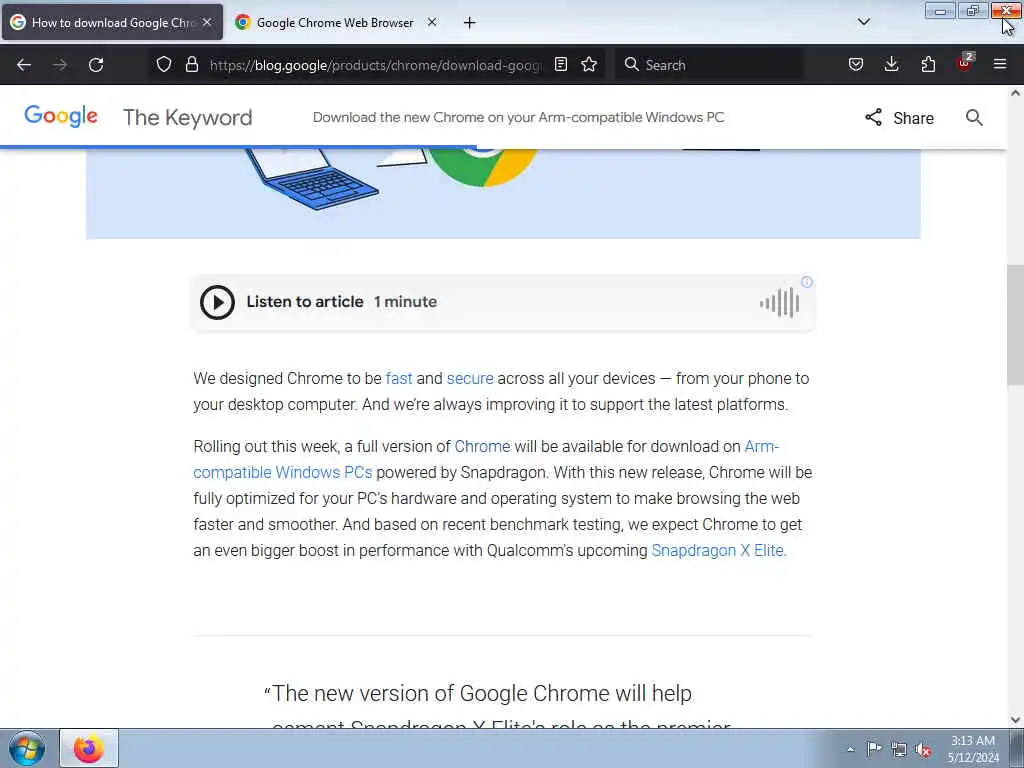Bookmark this page with the star

[x=589, y=64]
